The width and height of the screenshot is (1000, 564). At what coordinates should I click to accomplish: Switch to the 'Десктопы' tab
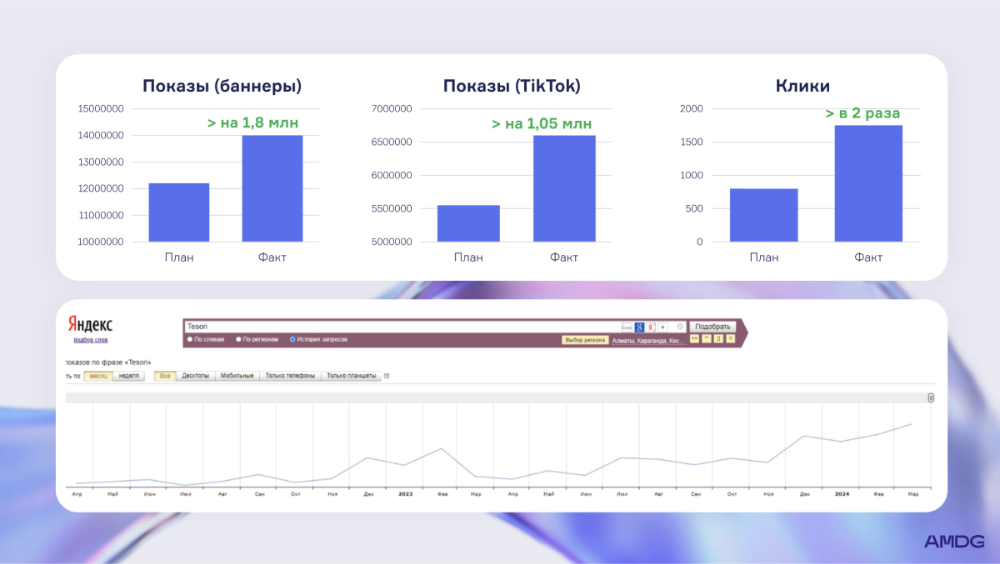pyautogui.click(x=195, y=376)
